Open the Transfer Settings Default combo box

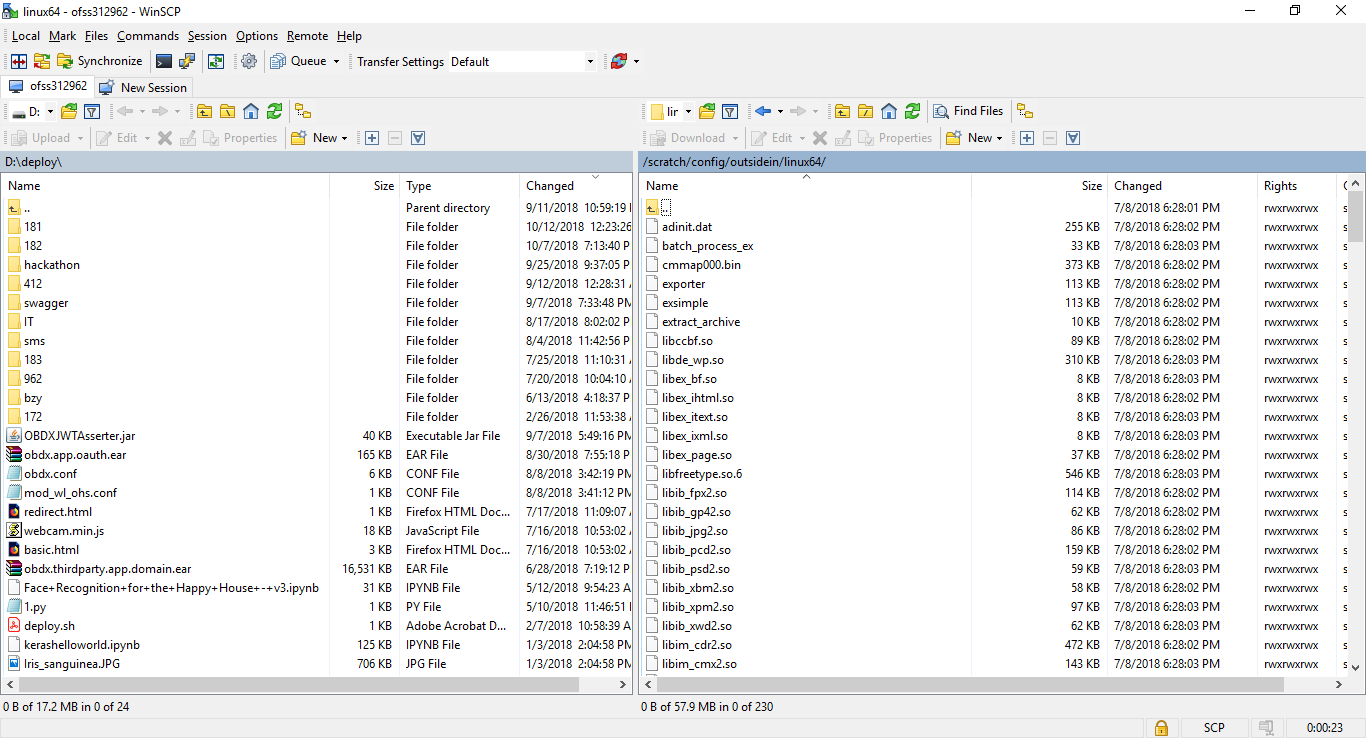tap(522, 62)
